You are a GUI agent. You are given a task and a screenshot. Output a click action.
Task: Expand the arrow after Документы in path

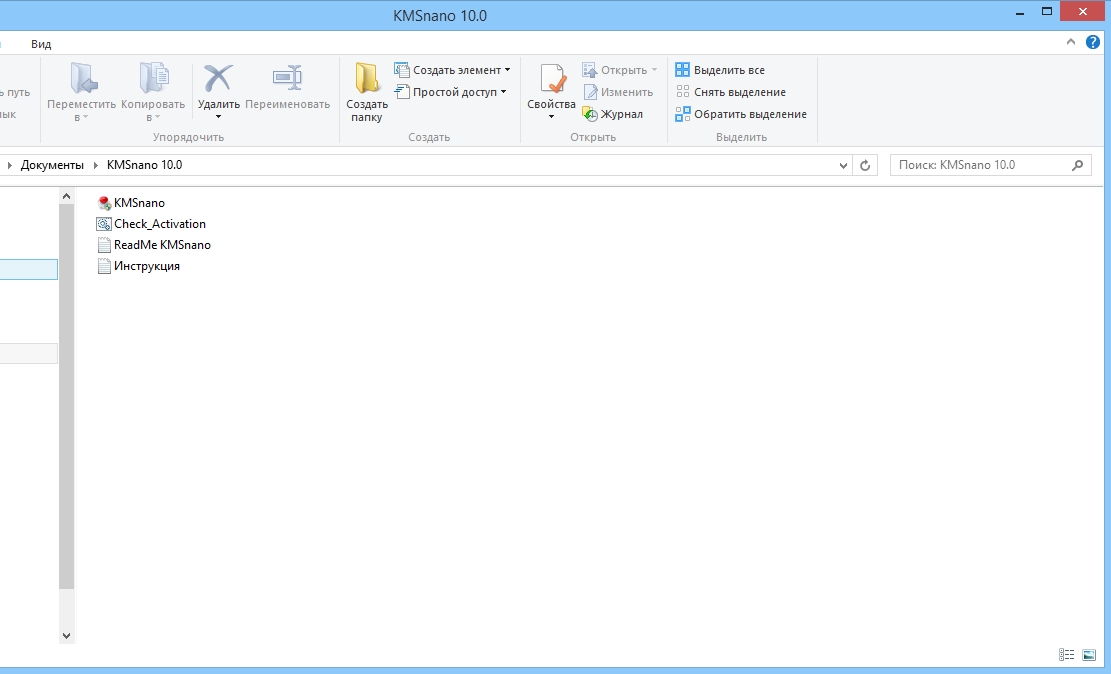(96, 165)
